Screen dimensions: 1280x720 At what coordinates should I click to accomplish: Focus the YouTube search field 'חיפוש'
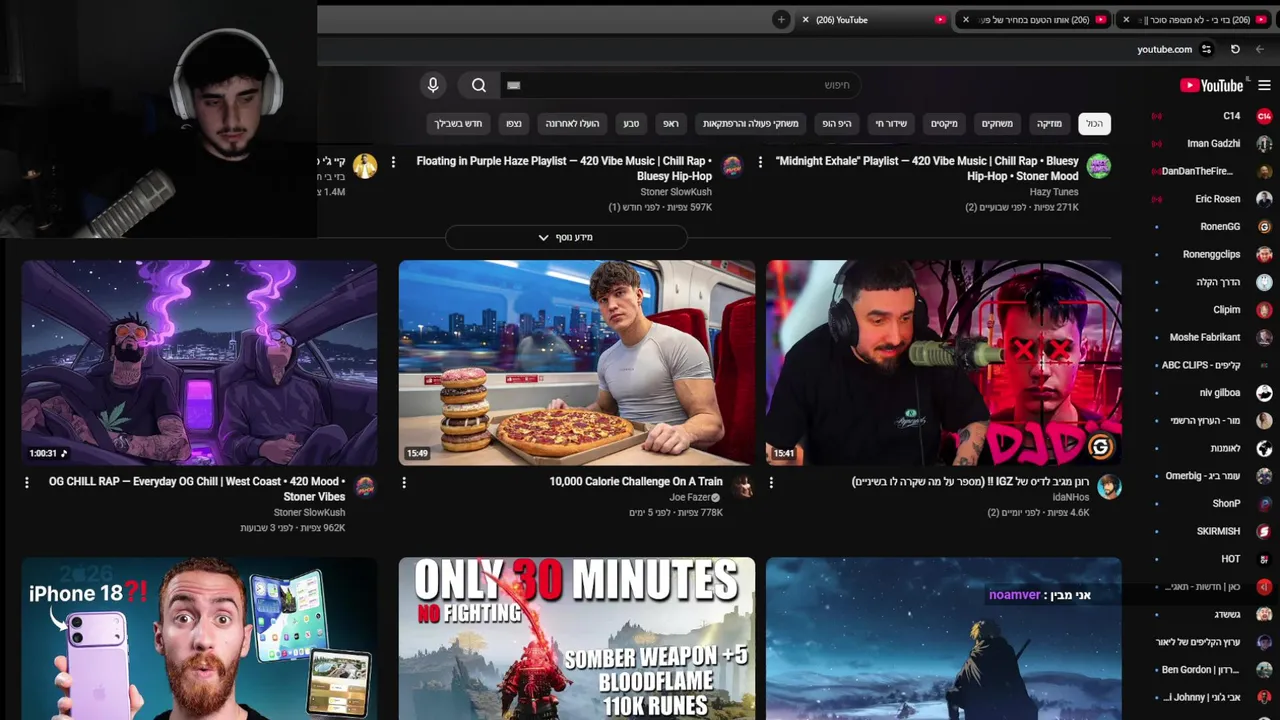coord(680,85)
